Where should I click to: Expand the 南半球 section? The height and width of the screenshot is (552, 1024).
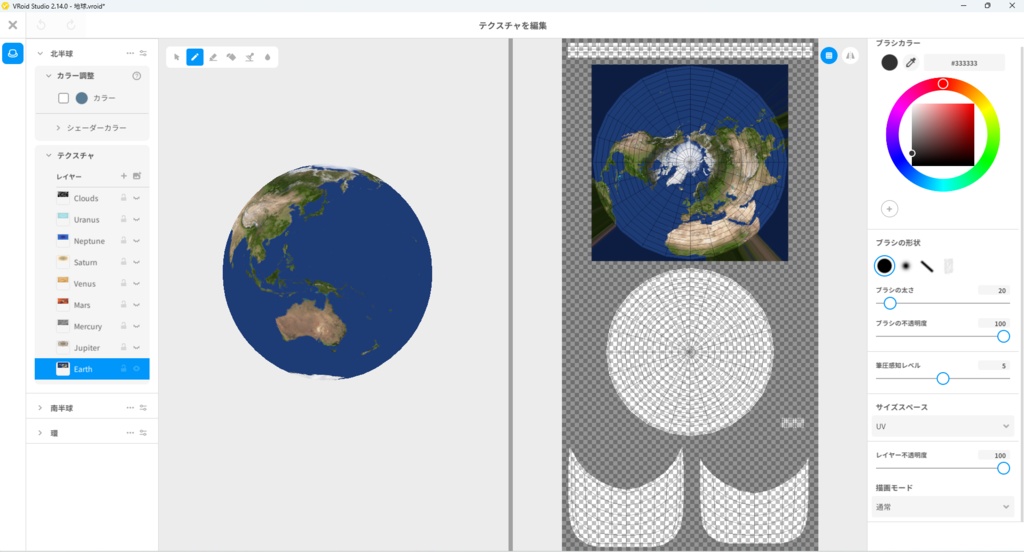(40, 408)
